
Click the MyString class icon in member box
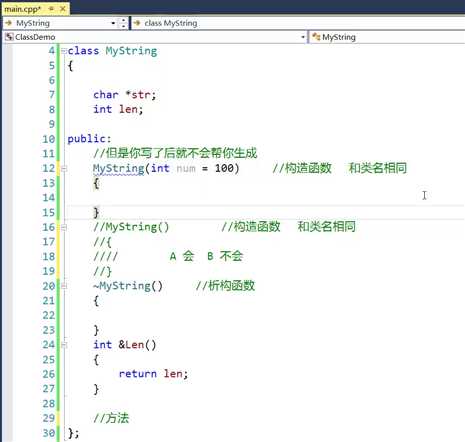[316, 37]
